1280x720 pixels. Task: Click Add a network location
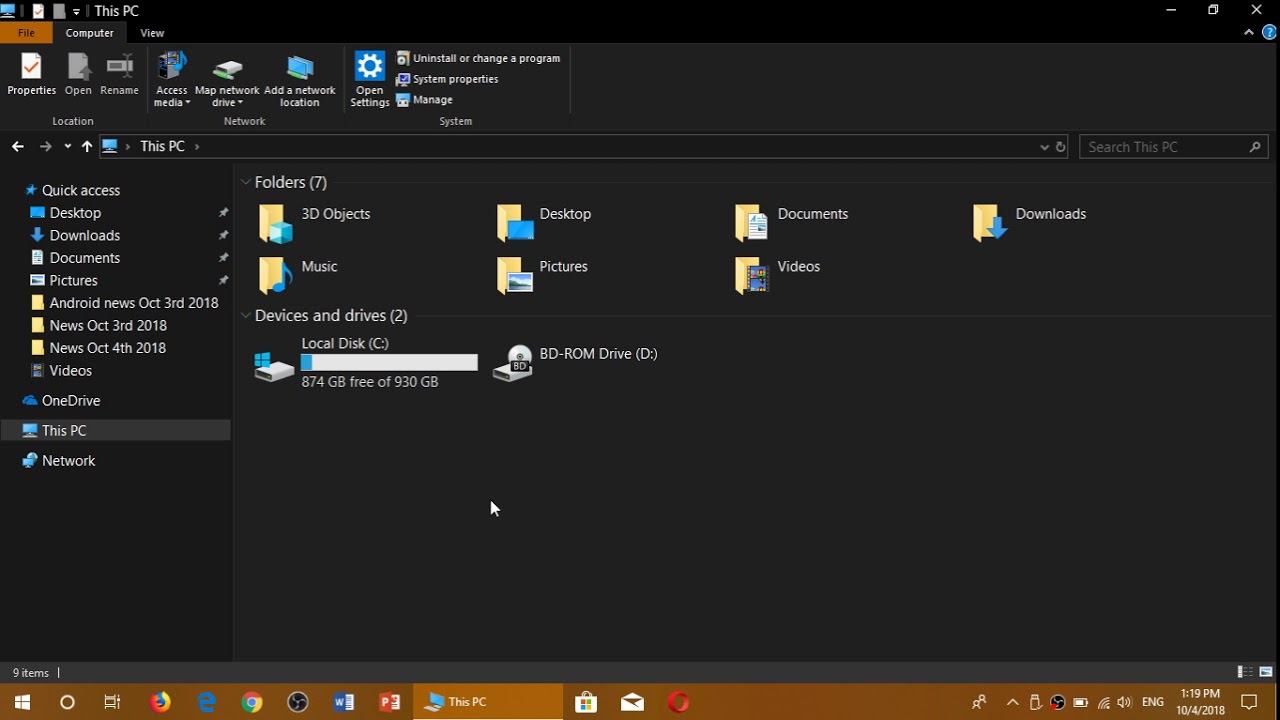pos(300,80)
